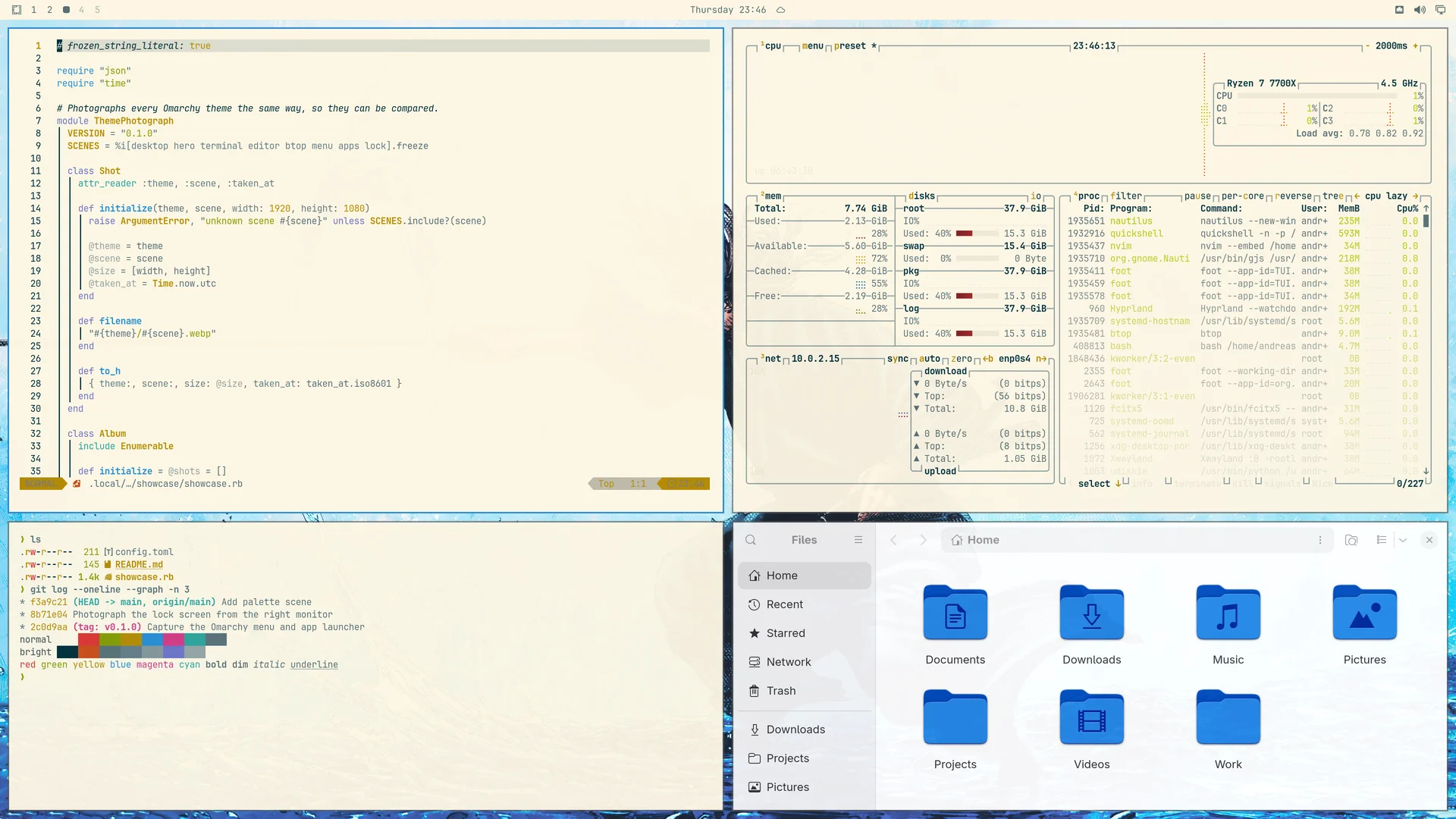Switch btop network interface with n arrow
1456x819 pixels.
point(1041,359)
